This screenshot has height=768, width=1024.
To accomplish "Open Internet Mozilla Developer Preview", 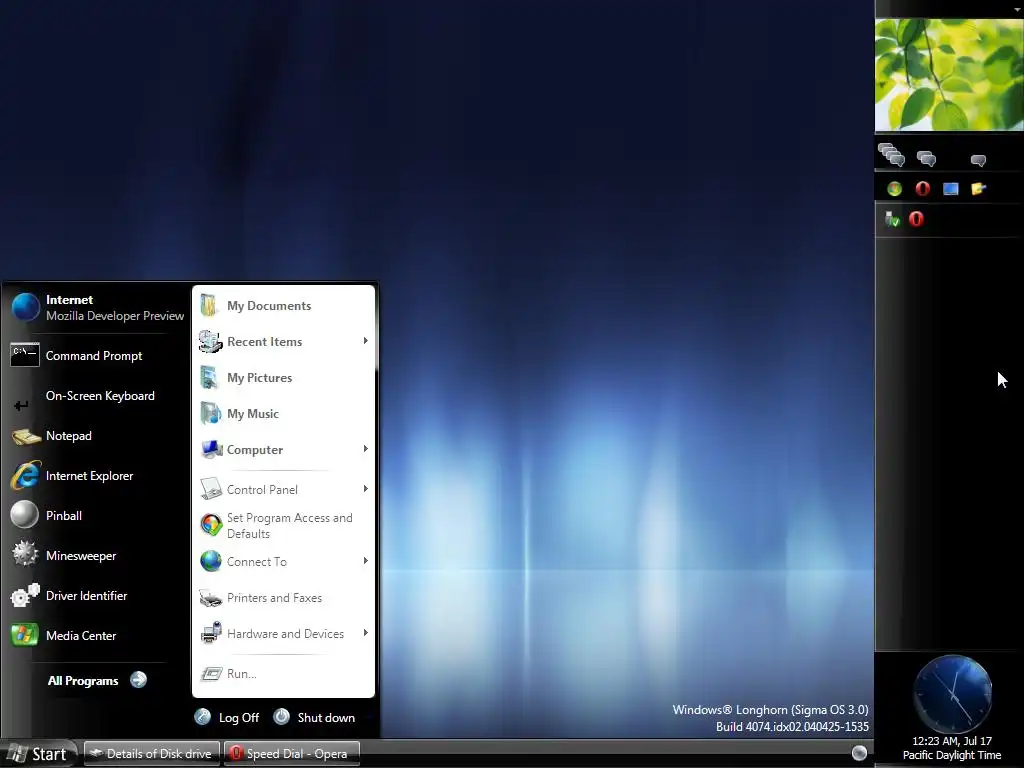I will (97, 308).
